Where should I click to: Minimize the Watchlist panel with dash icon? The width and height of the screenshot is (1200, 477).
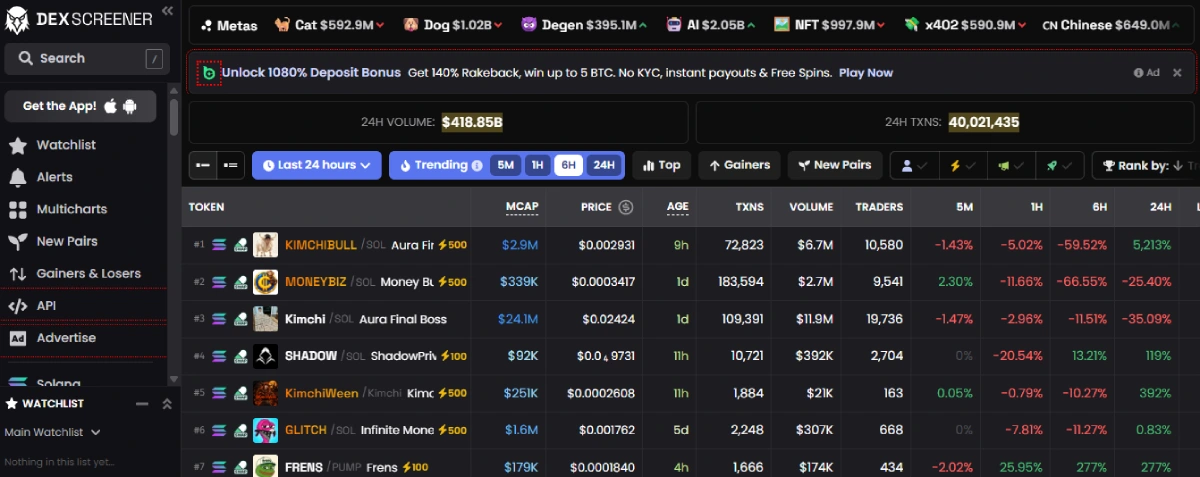(x=142, y=404)
